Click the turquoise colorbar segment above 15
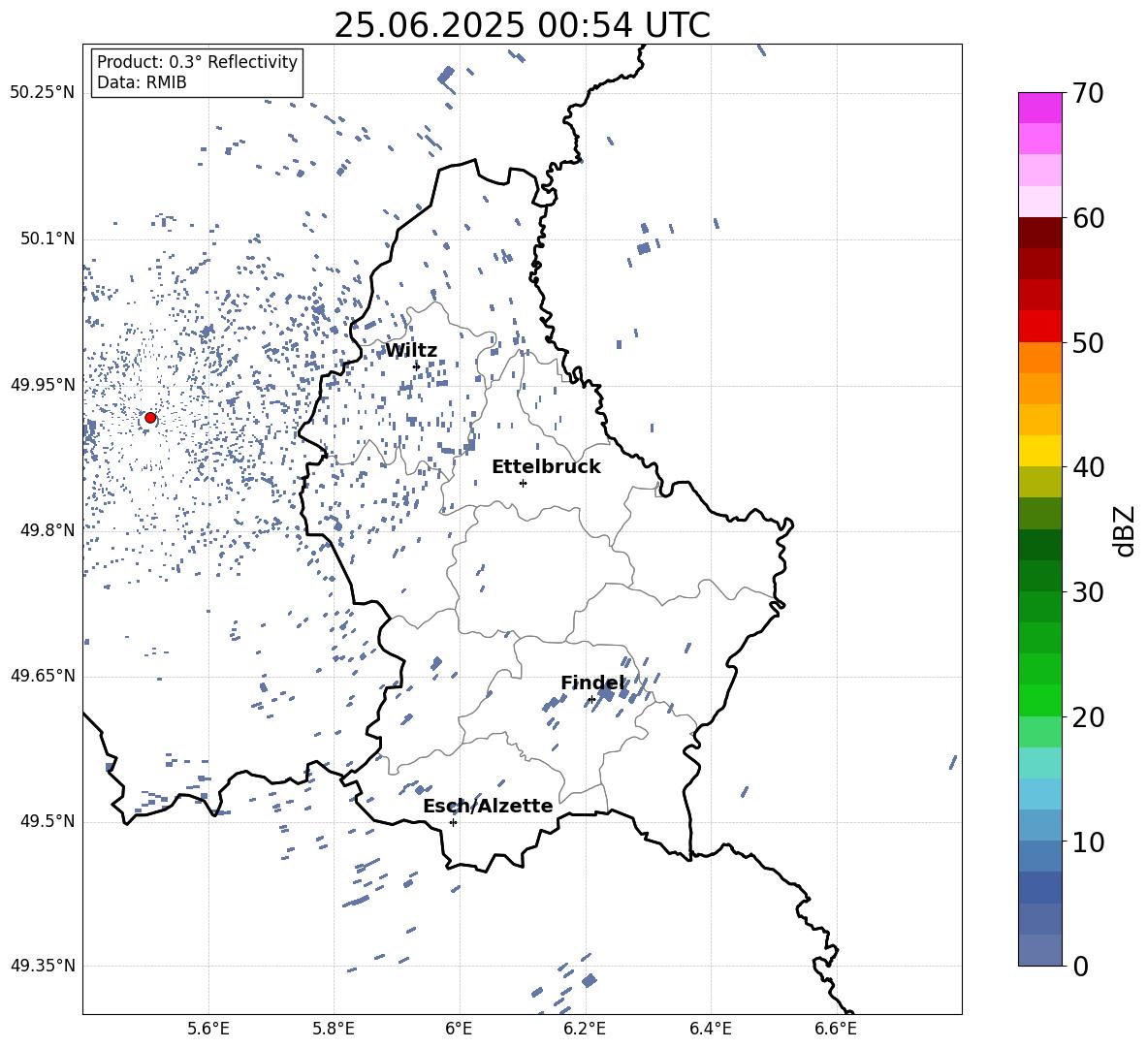This screenshot has height=1048, width=1148. pos(1039,763)
